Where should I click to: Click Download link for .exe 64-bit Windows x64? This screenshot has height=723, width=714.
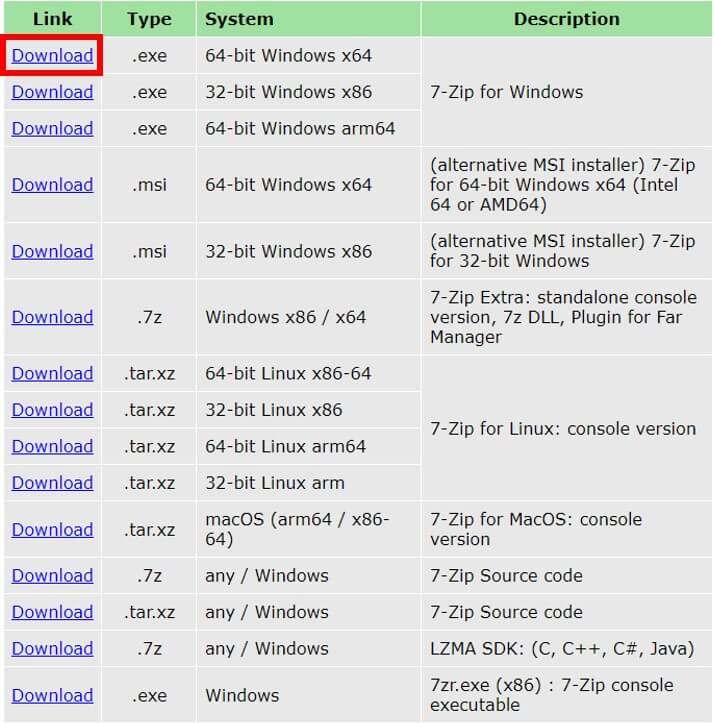click(x=53, y=55)
